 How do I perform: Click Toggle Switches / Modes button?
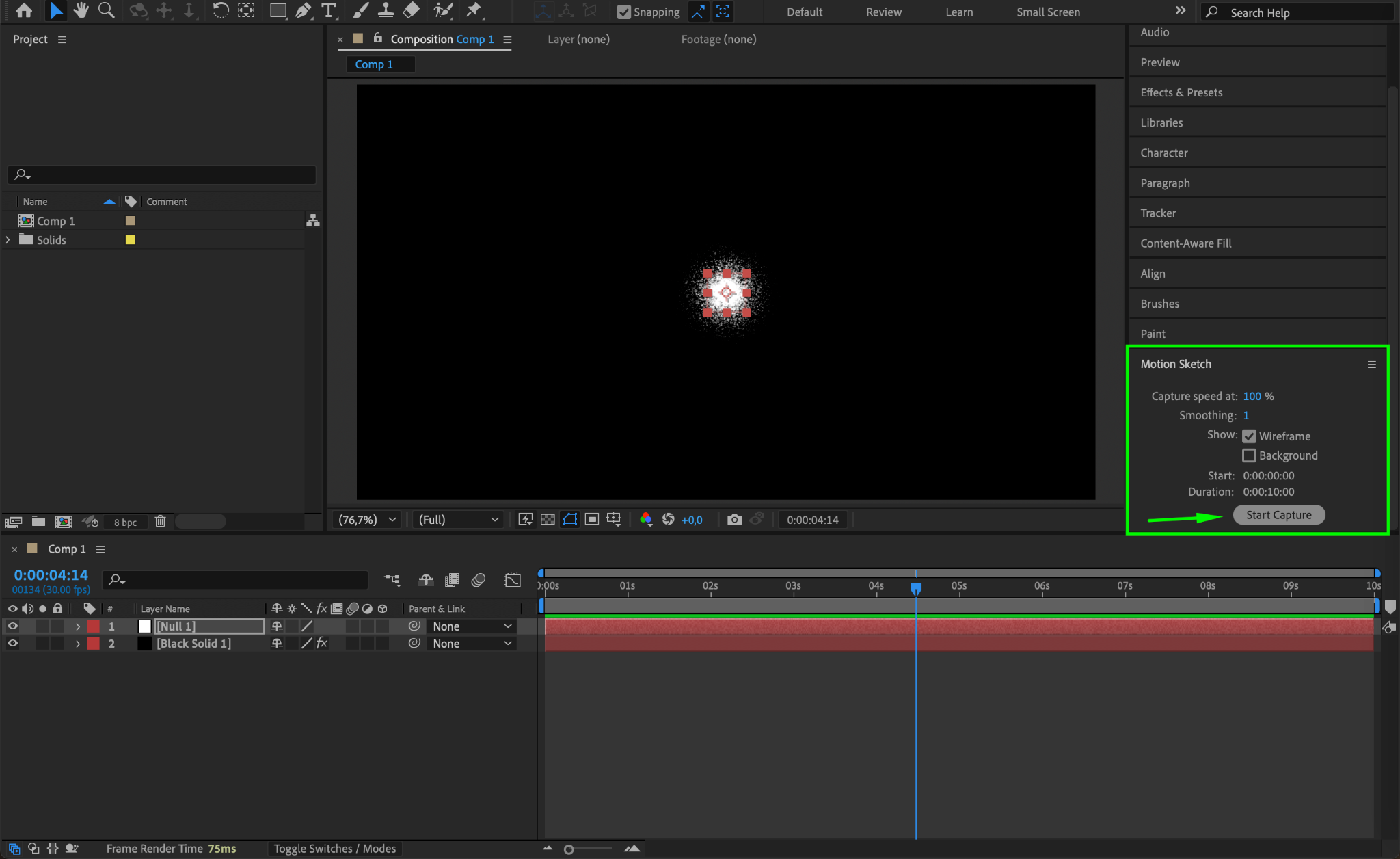pos(335,849)
